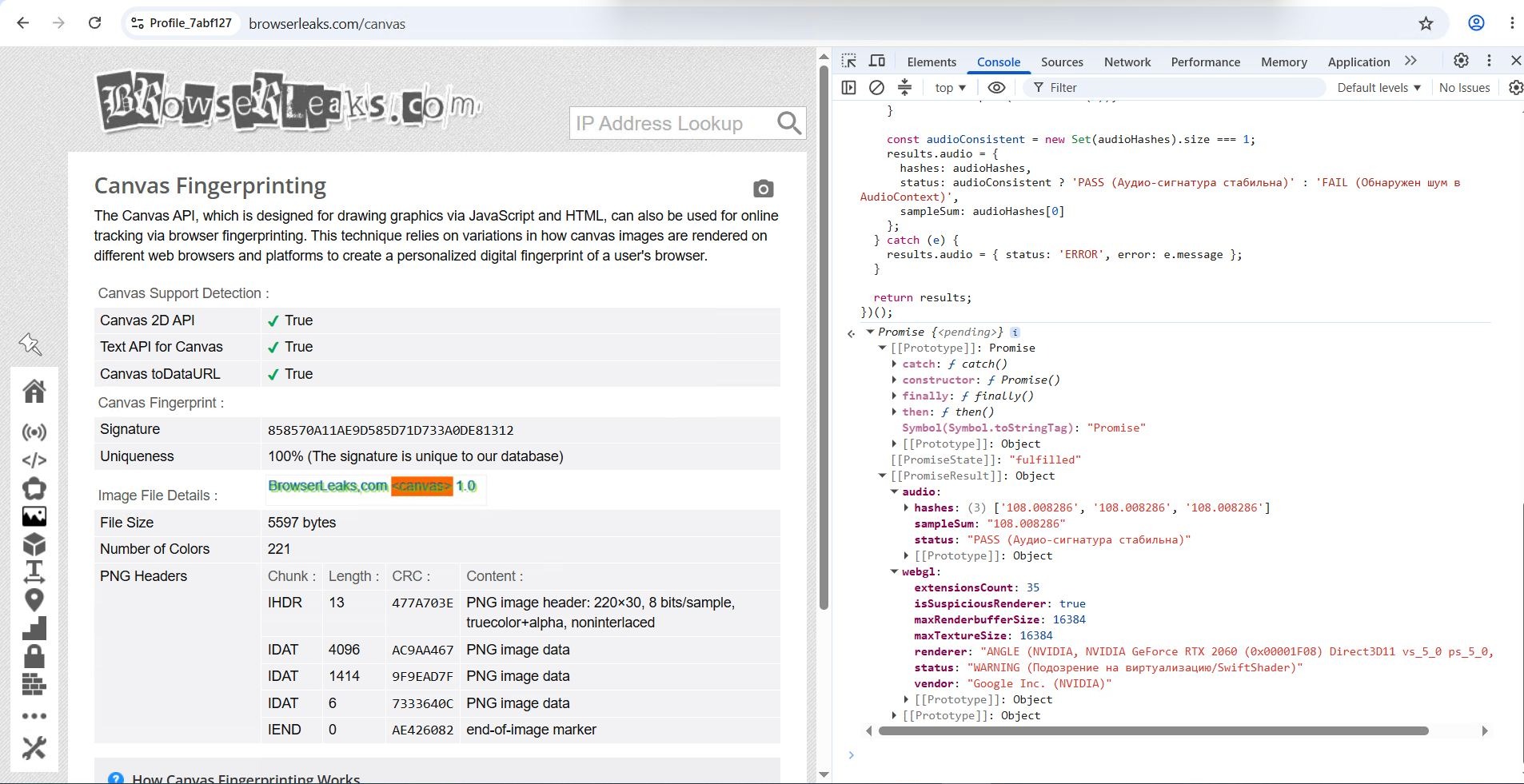Open the Chrome profile avatar menu

[1476, 23]
